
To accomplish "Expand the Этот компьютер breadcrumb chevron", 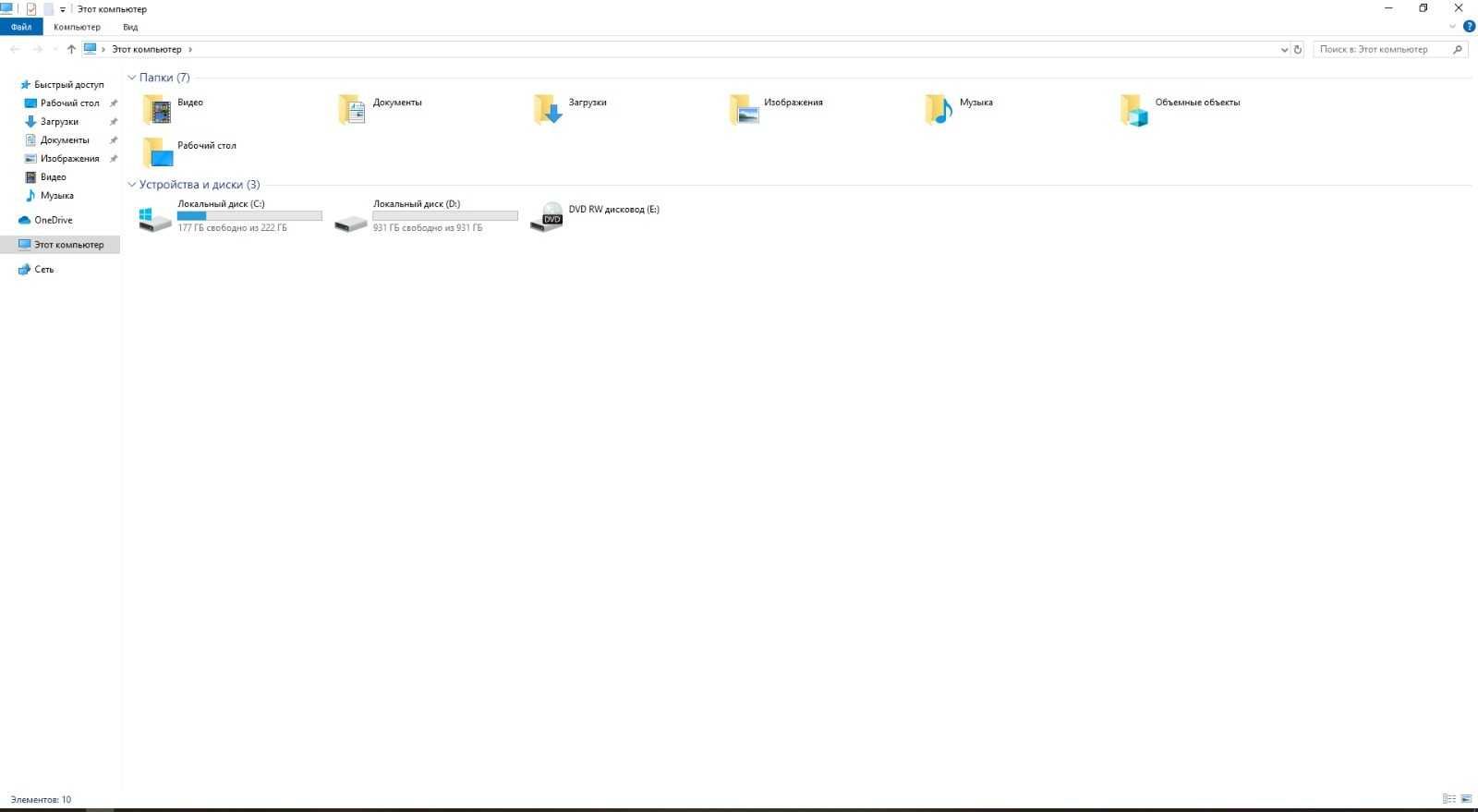I will 190,49.
